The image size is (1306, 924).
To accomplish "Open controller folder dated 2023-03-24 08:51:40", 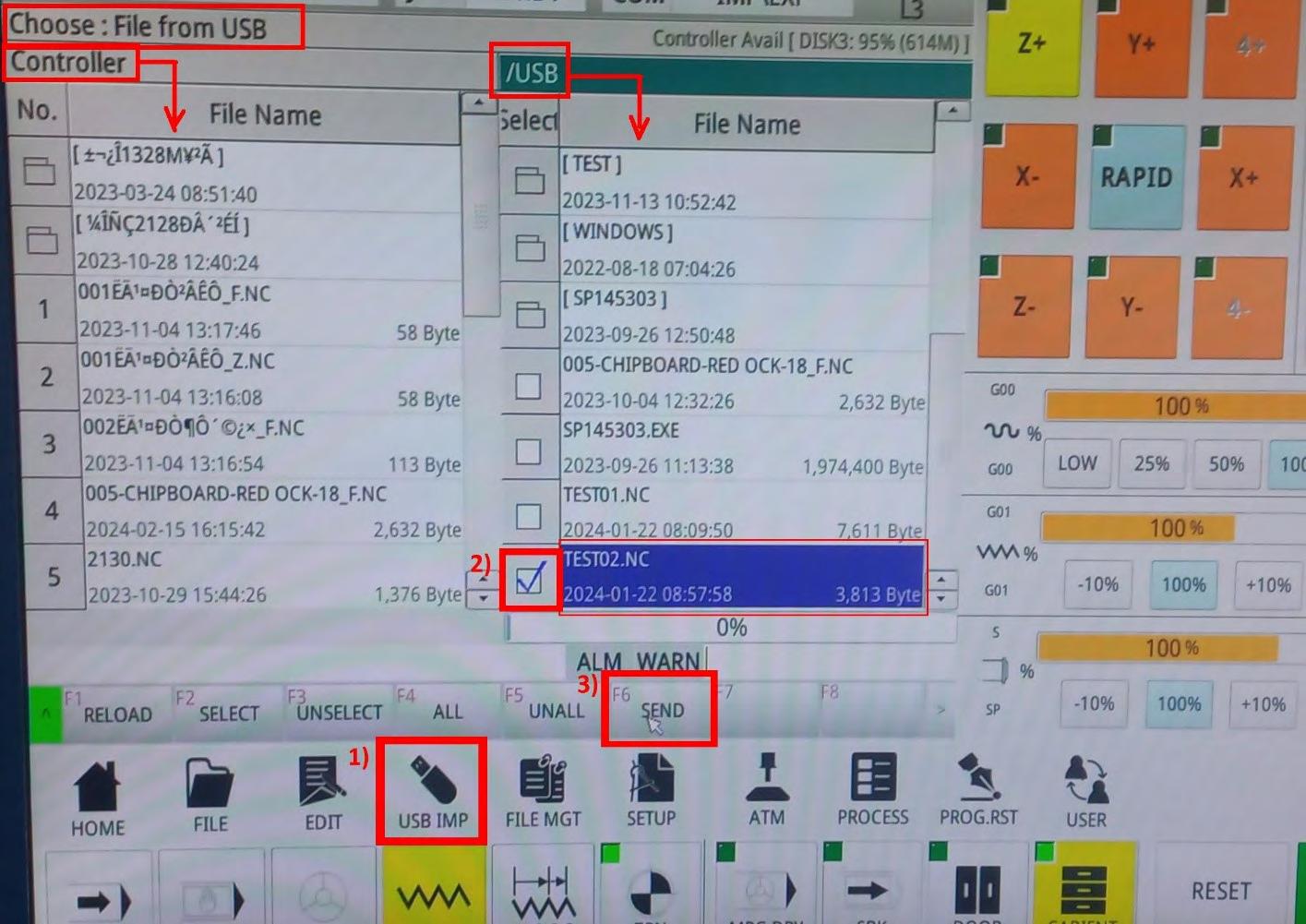I will [40, 171].
